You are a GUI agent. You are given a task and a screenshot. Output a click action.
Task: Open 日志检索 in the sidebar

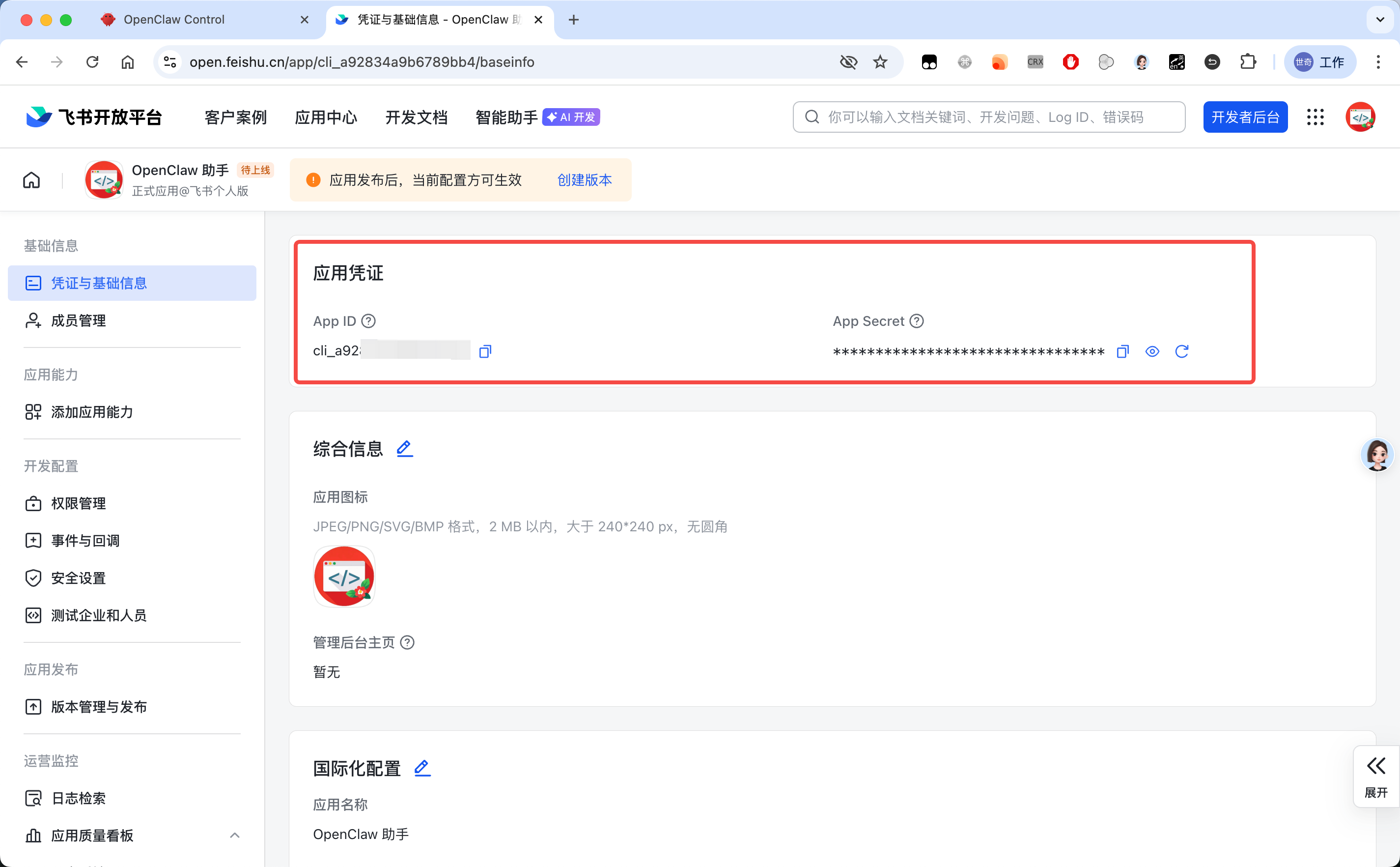click(x=78, y=798)
